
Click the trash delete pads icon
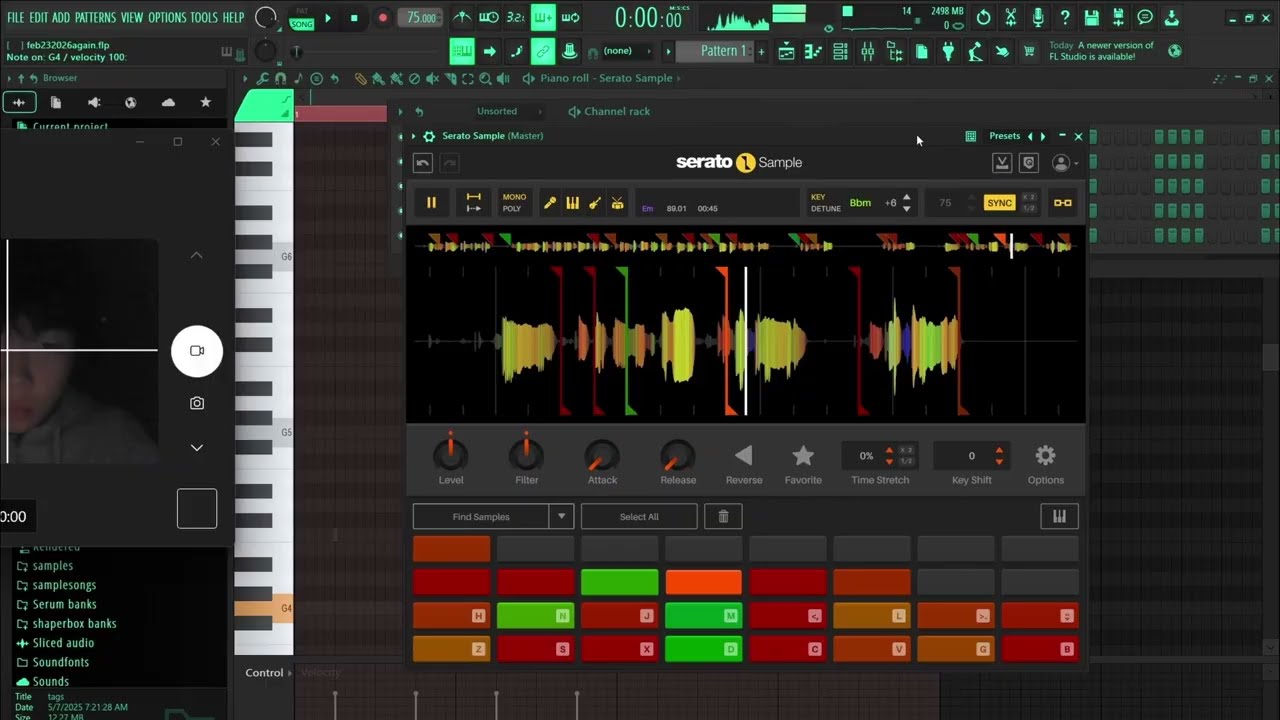click(723, 517)
